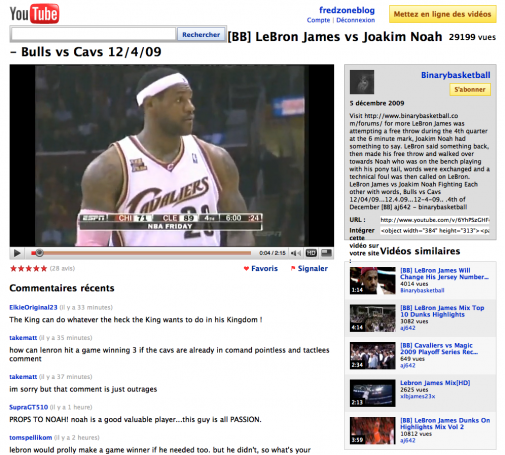The width and height of the screenshot is (505, 455).
Task: Open 'LeBron James Dunks On Highlights Mix Vol 2' link
Action: (445, 424)
